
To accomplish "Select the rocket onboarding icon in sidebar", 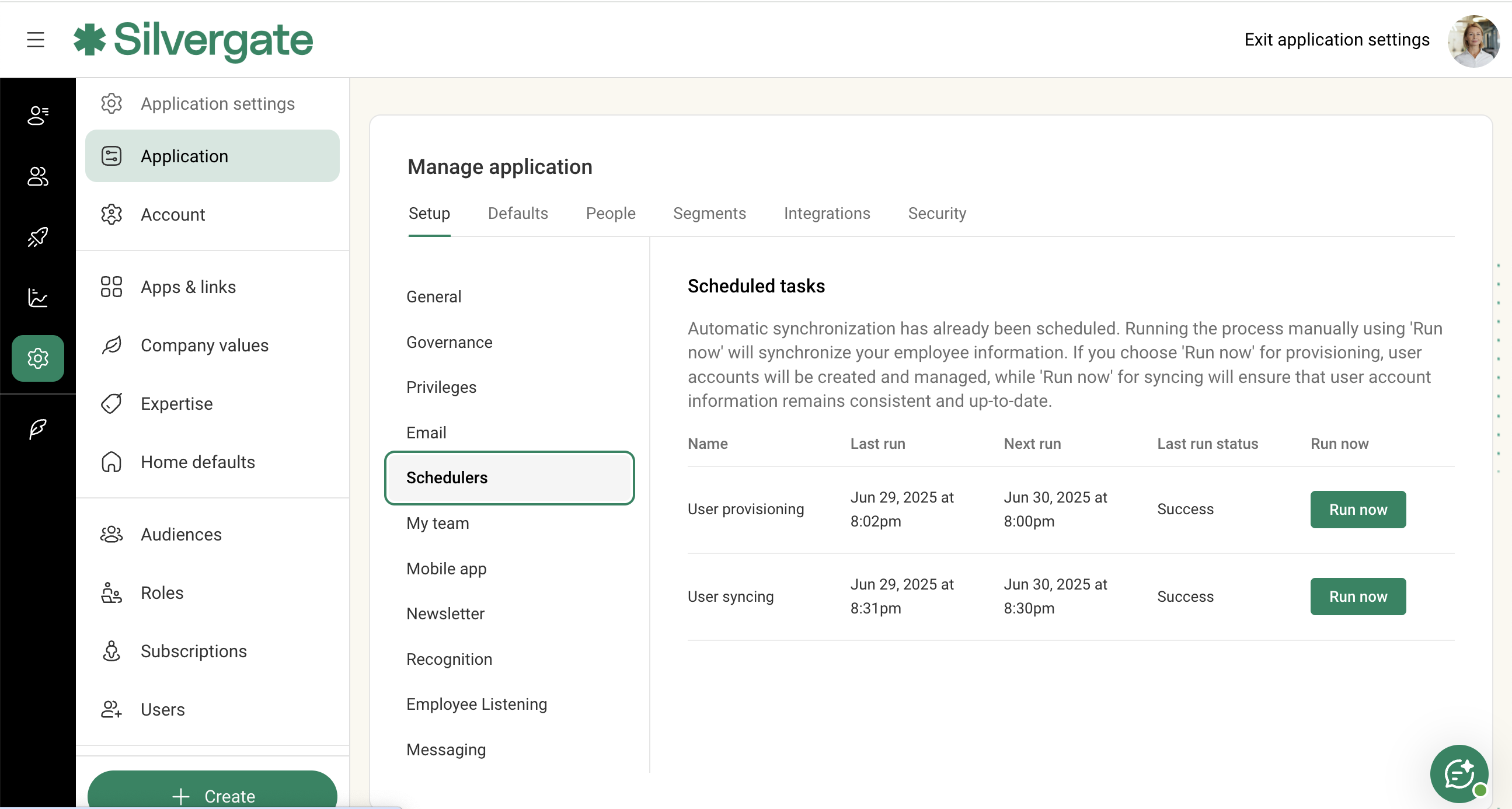I will (37, 237).
